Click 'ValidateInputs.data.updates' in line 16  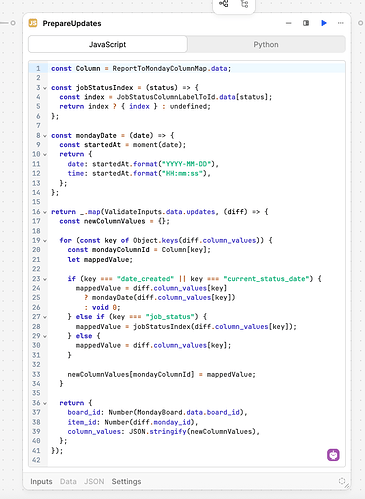[160, 212]
